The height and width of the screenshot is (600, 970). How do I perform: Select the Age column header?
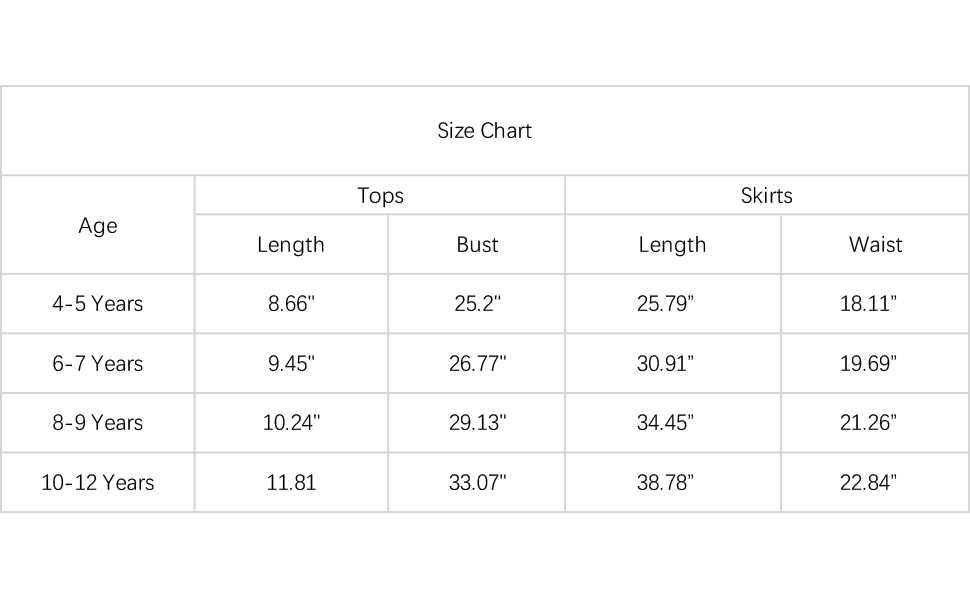click(x=98, y=226)
